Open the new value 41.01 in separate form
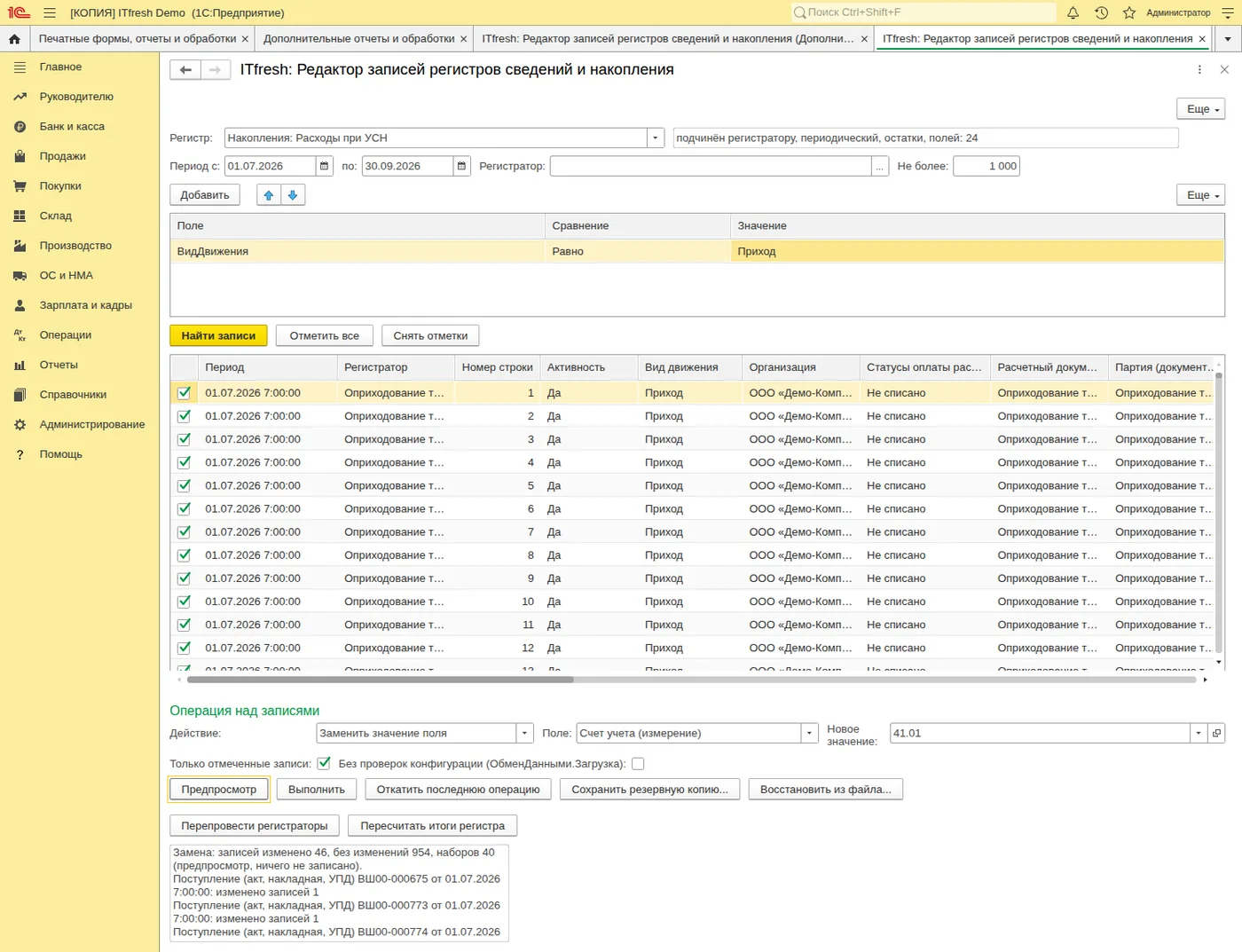 coord(1216,734)
